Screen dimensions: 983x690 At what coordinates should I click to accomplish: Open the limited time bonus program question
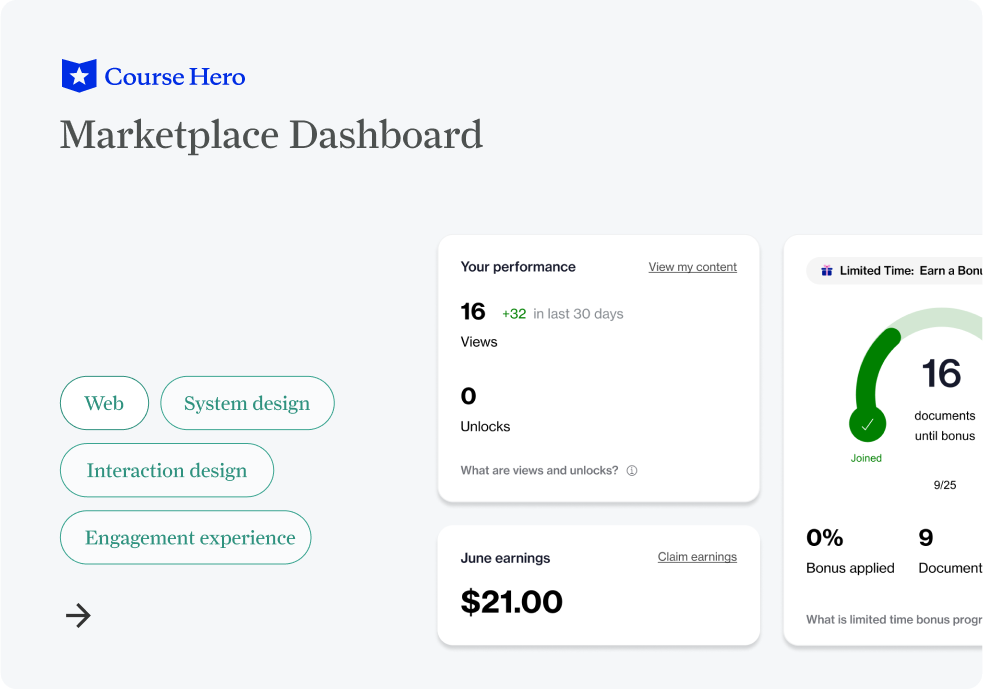[894, 620]
